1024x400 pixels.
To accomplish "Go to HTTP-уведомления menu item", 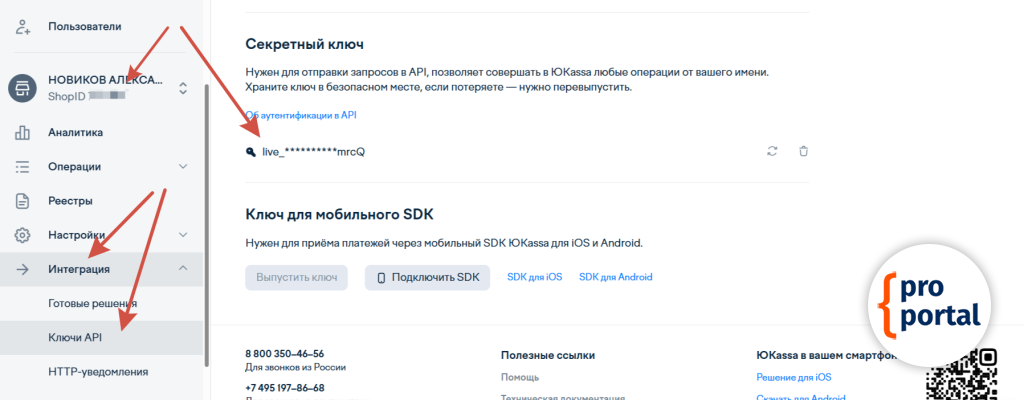I will (98, 372).
